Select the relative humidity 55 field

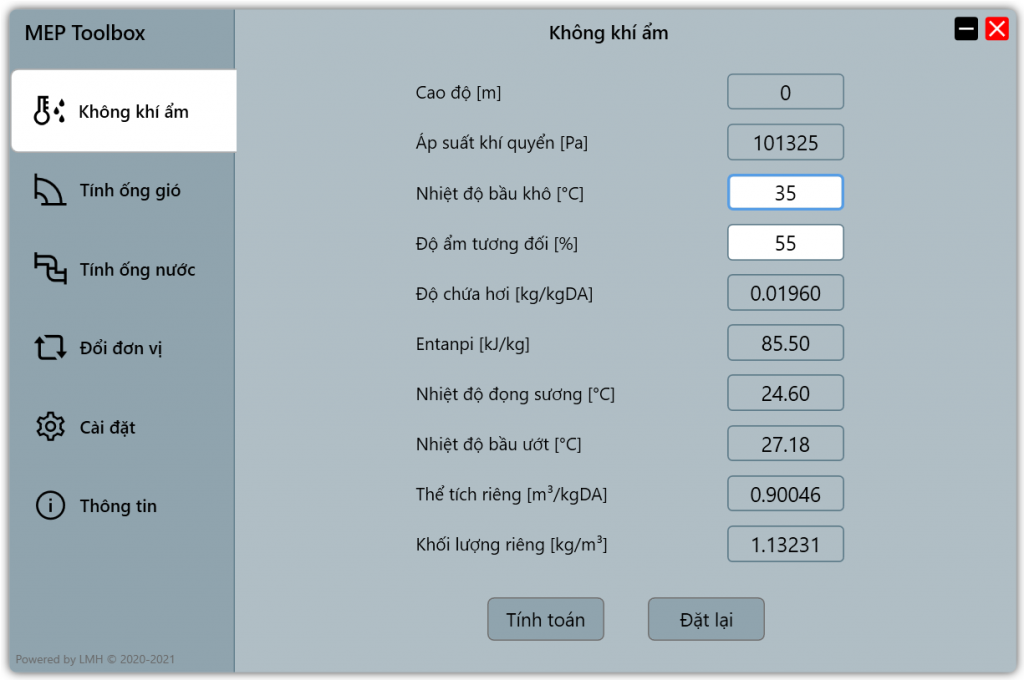tap(785, 242)
